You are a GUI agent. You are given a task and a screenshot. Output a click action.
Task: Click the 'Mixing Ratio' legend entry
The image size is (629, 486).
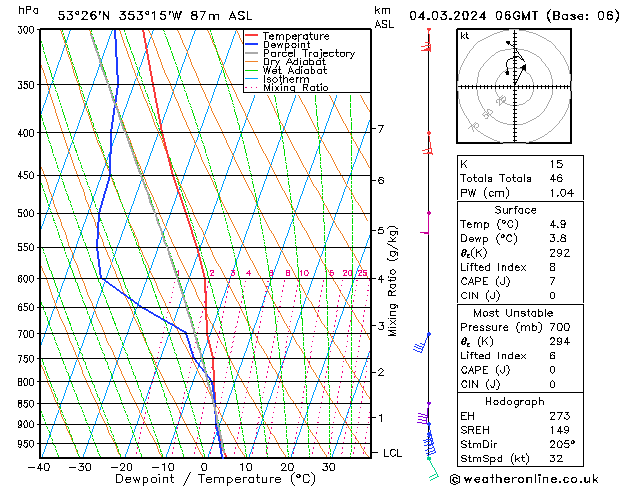pyautogui.click(x=296, y=87)
